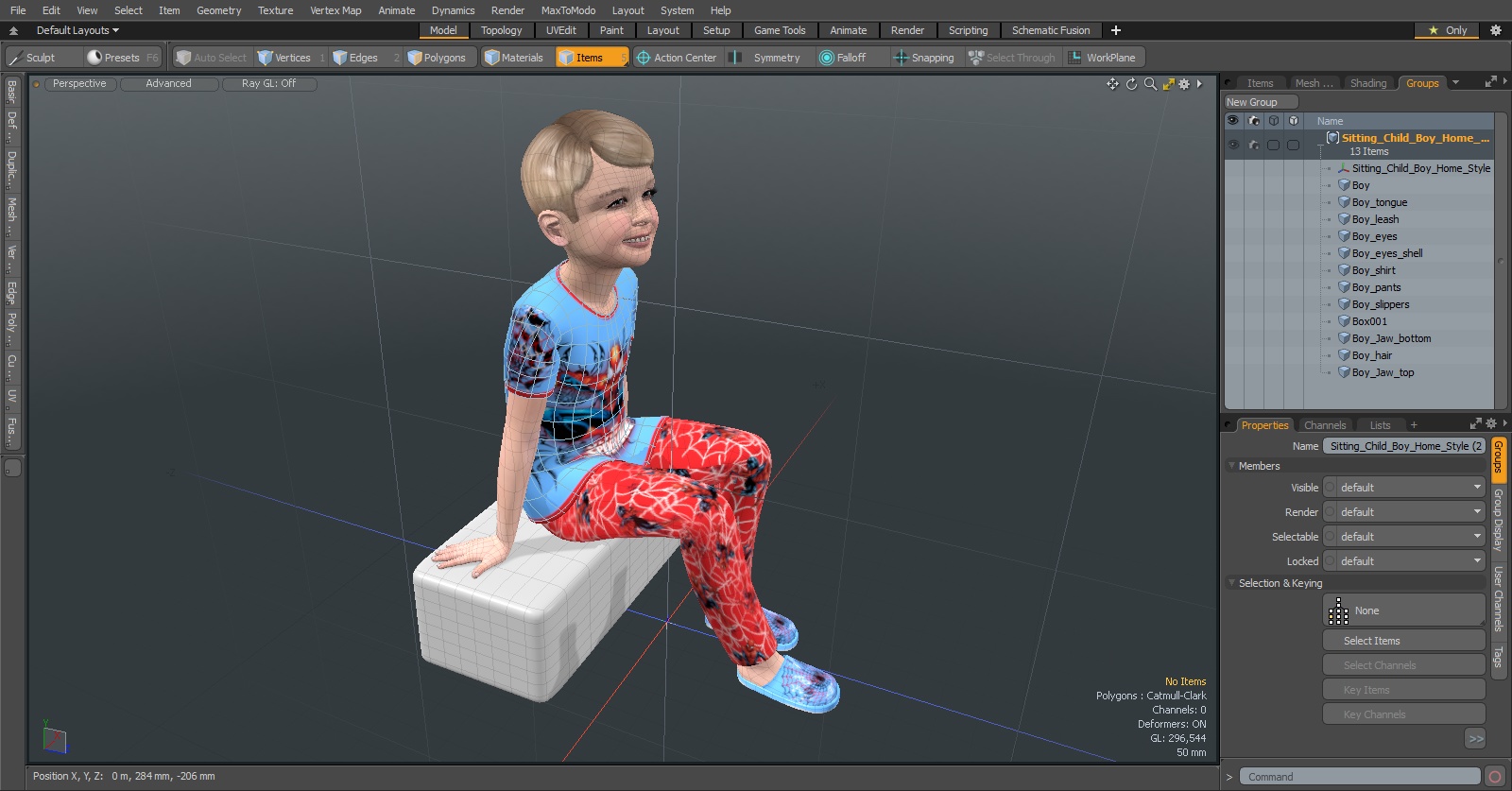The height and width of the screenshot is (791, 1512).
Task: Open the Default Layouts dropdown
Action: pos(77,30)
